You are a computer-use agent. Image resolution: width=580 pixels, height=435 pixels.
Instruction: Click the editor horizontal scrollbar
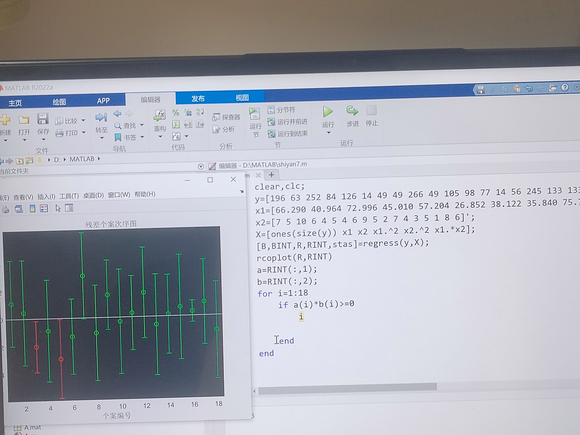tap(347, 388)
